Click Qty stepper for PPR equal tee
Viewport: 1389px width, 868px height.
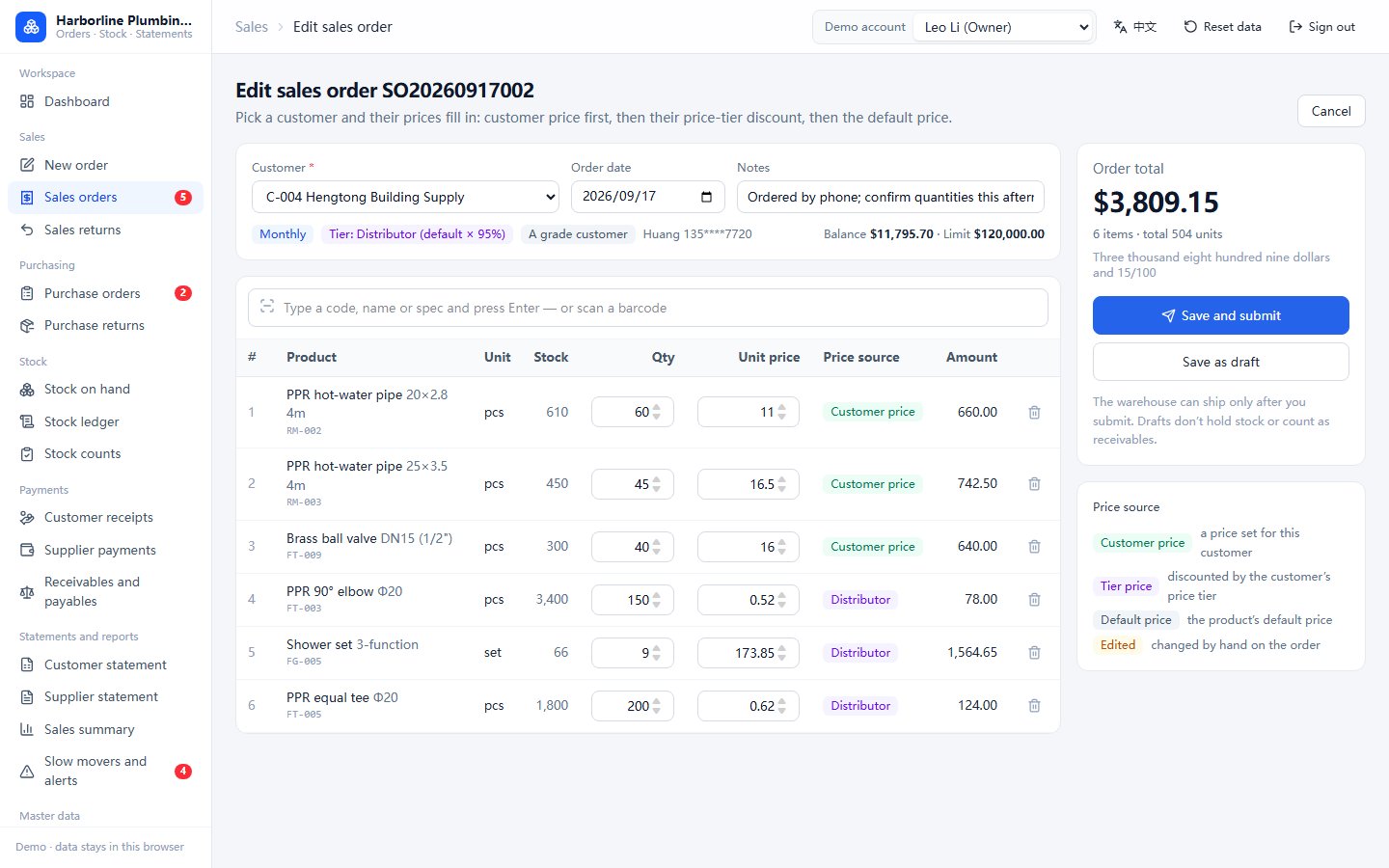point(657,706)
